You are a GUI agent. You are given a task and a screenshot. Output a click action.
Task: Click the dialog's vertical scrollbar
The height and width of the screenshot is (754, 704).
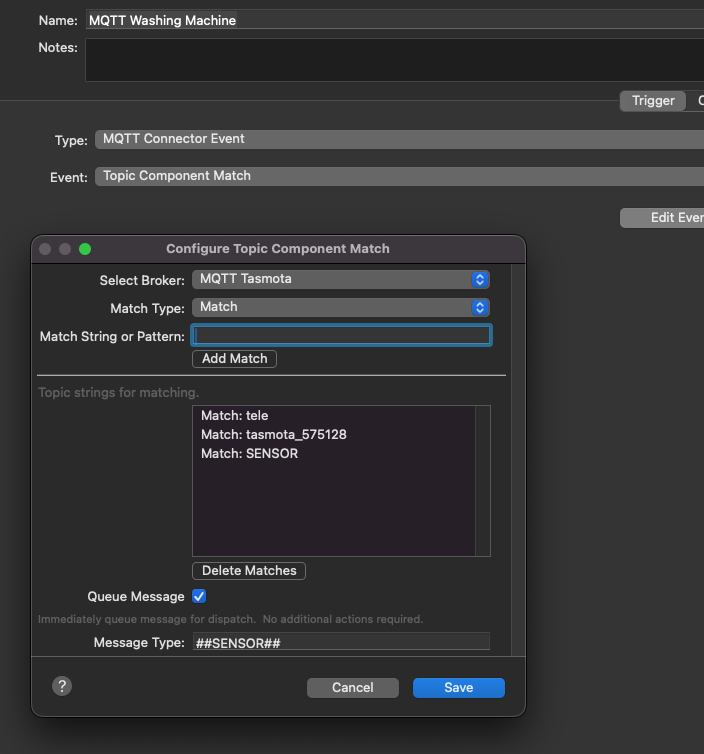(518, 460)
